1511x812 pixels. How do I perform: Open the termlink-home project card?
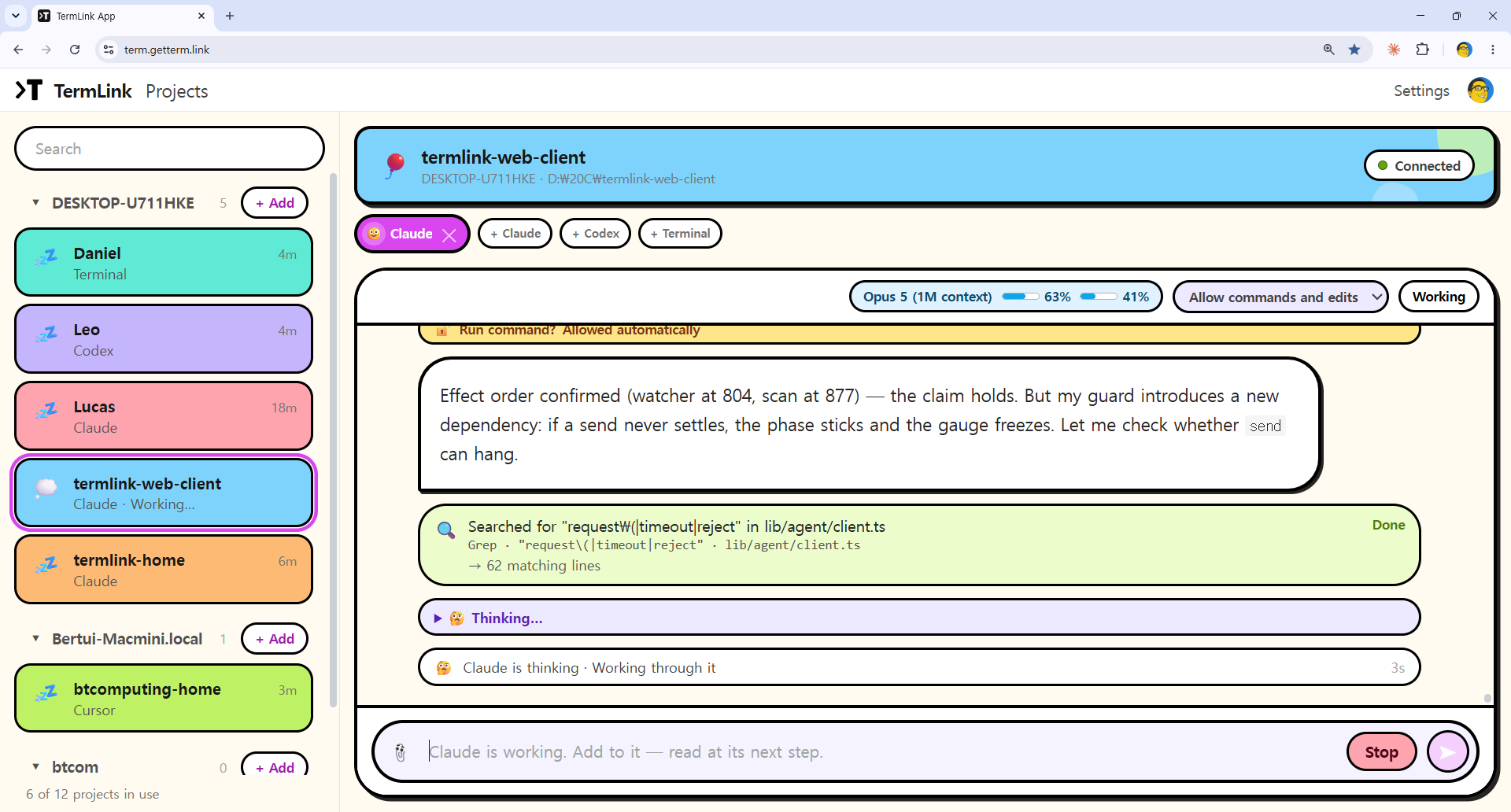click(164, 570)
